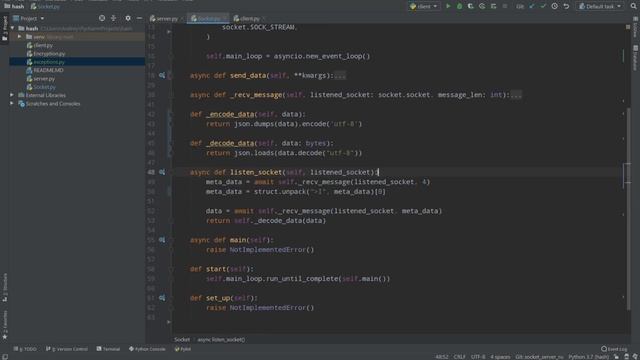Click the Database side tool tab

636,57
